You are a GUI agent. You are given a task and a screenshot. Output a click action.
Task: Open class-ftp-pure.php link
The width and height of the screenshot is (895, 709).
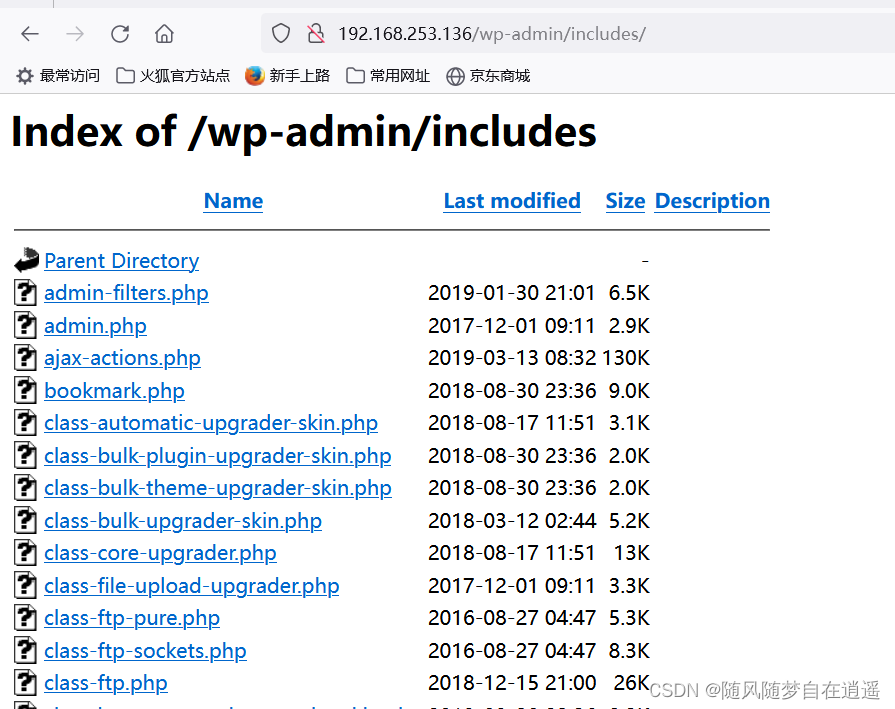coord(132,618)
